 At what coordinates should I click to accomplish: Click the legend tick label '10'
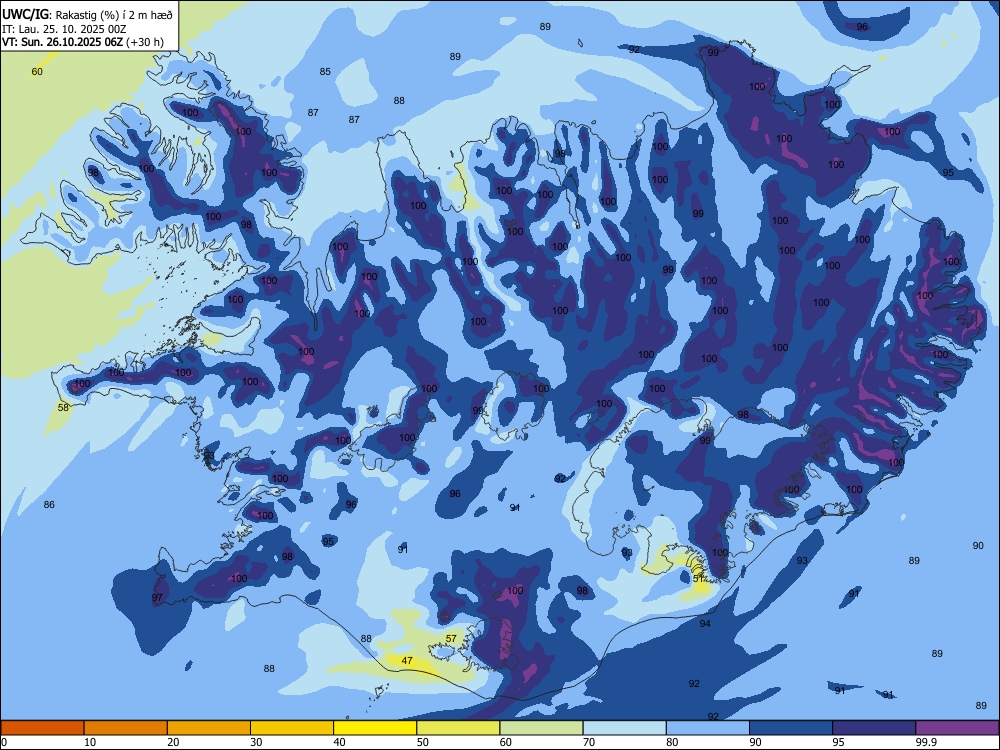coord(90,742)
